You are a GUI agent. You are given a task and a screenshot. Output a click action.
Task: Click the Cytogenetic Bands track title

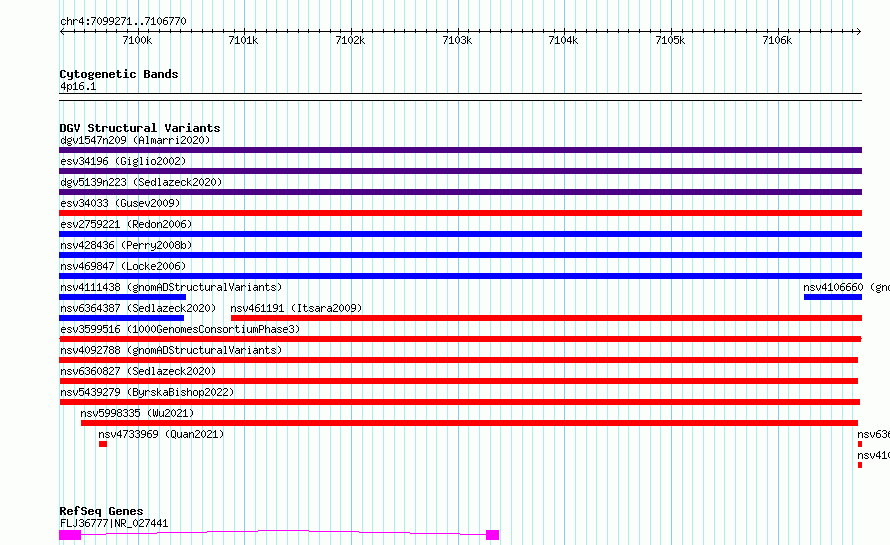[x=119, y=74]
